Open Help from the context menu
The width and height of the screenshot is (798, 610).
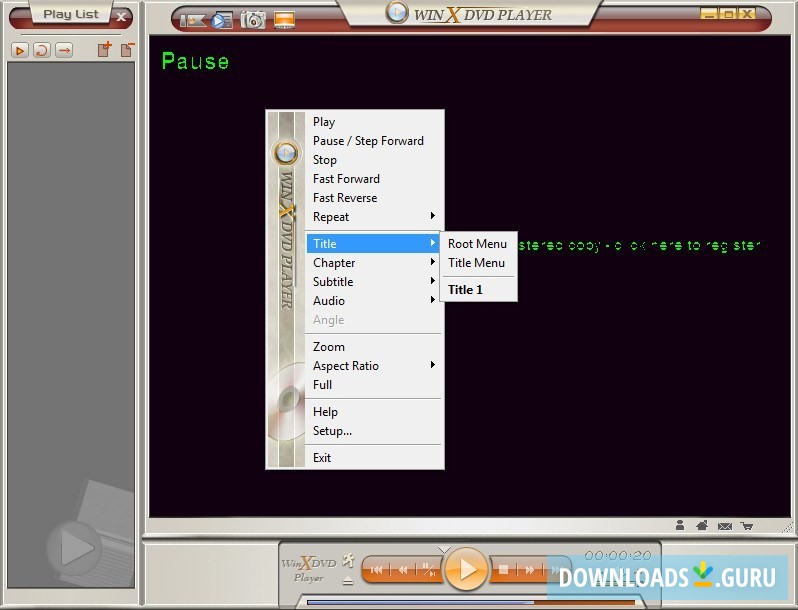[x=375, y=412]
